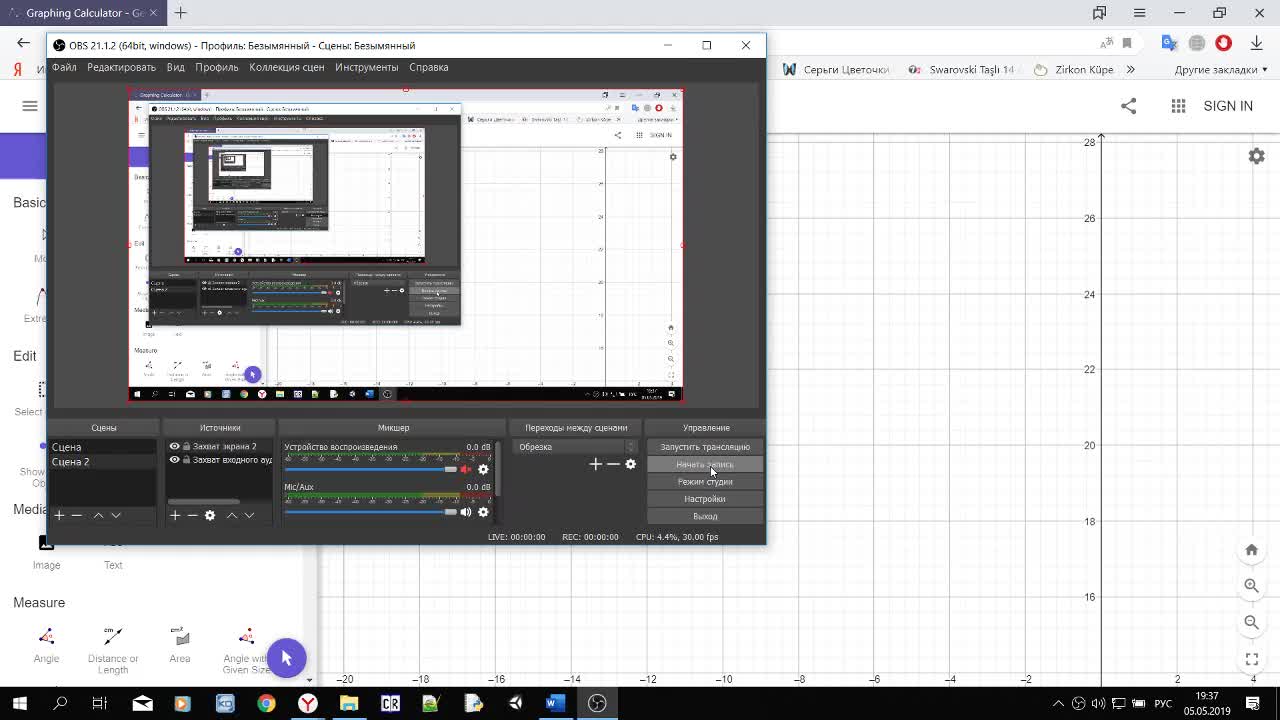Open the Файл menu in OBS
Screen dimensions: 1280x720
(64, 67)
